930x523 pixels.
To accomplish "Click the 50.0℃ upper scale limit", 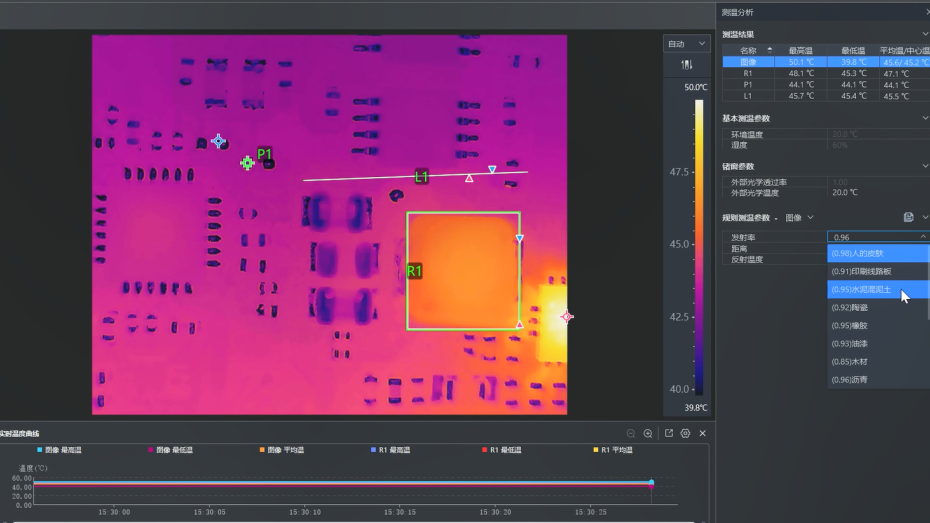I will (695, 87).
